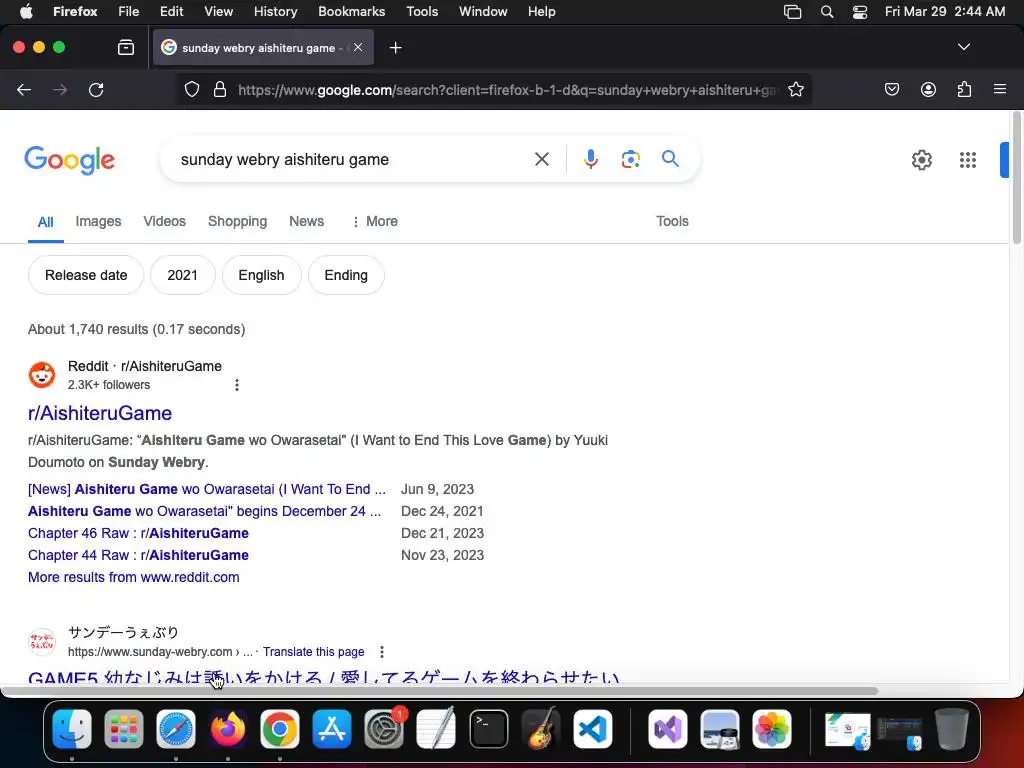Screen dimensions: 1024x768
Task: Focus the Google search input field
Action: [x=353, y=159]
